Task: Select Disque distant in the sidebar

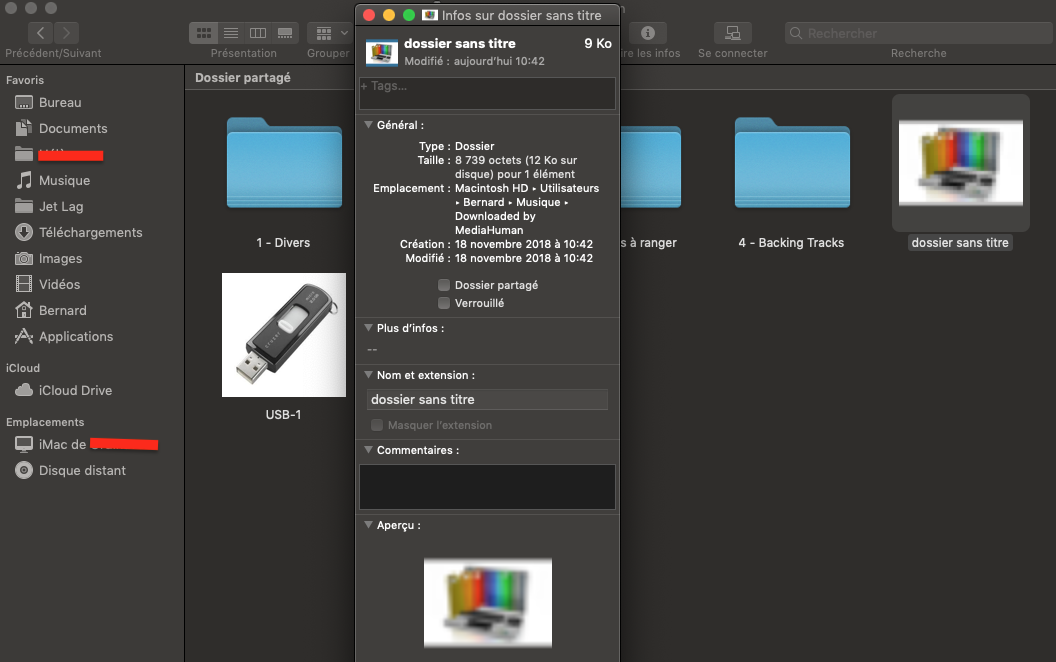Action: (70, 471)
